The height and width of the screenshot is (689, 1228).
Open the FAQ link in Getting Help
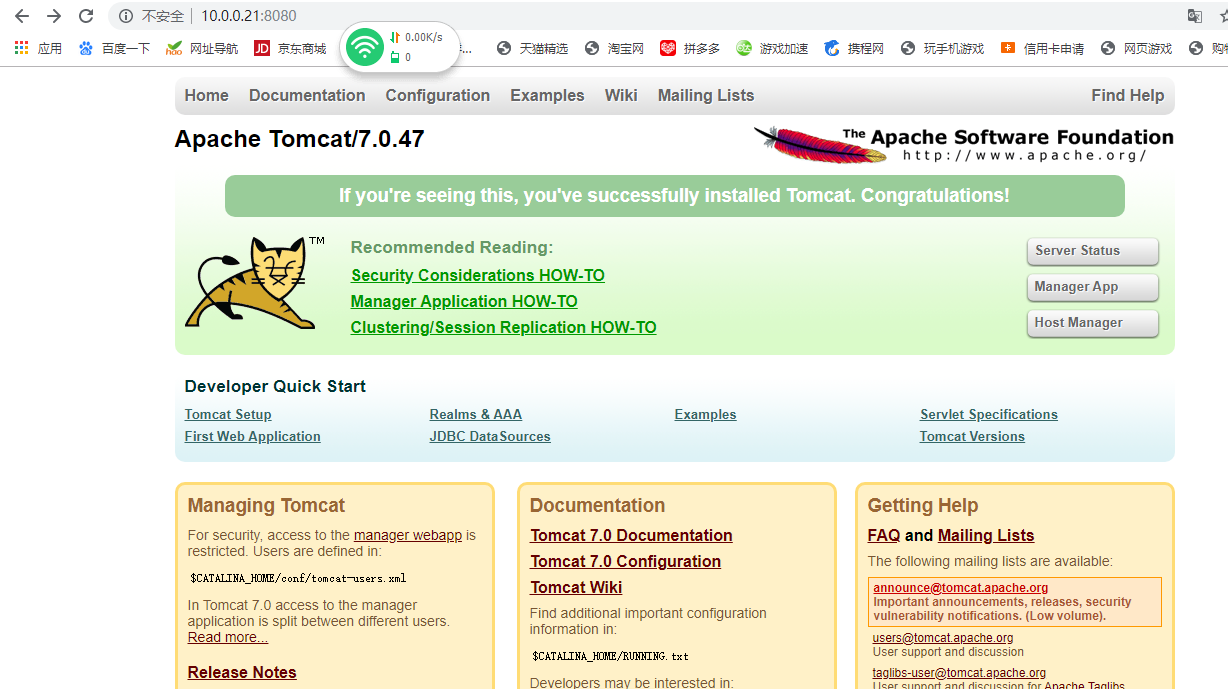(x=884, y=535)
